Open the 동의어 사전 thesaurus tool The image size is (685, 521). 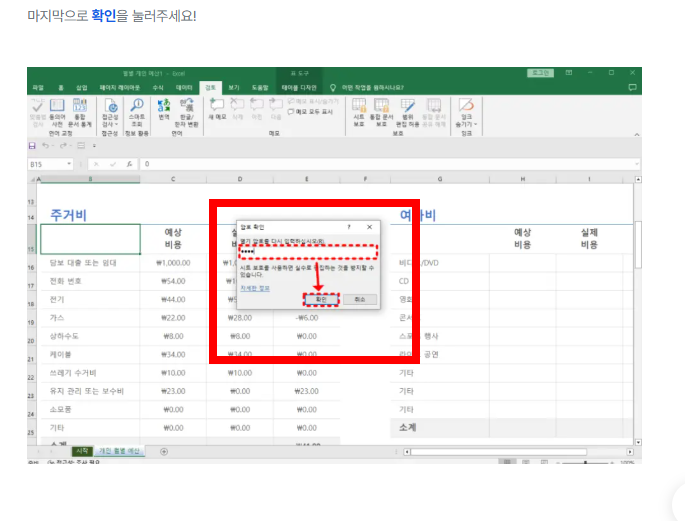pyautogui.click(x=57, y=112)
